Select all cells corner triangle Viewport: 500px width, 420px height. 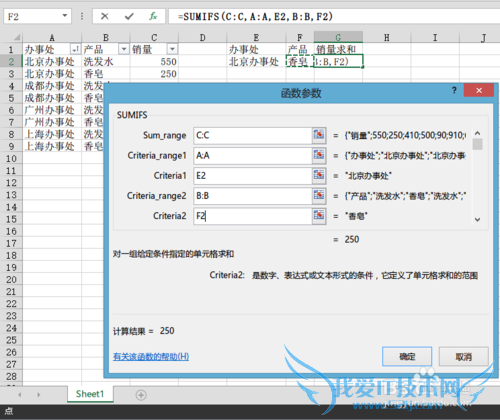pyautogui.click(x=16, y=37)
